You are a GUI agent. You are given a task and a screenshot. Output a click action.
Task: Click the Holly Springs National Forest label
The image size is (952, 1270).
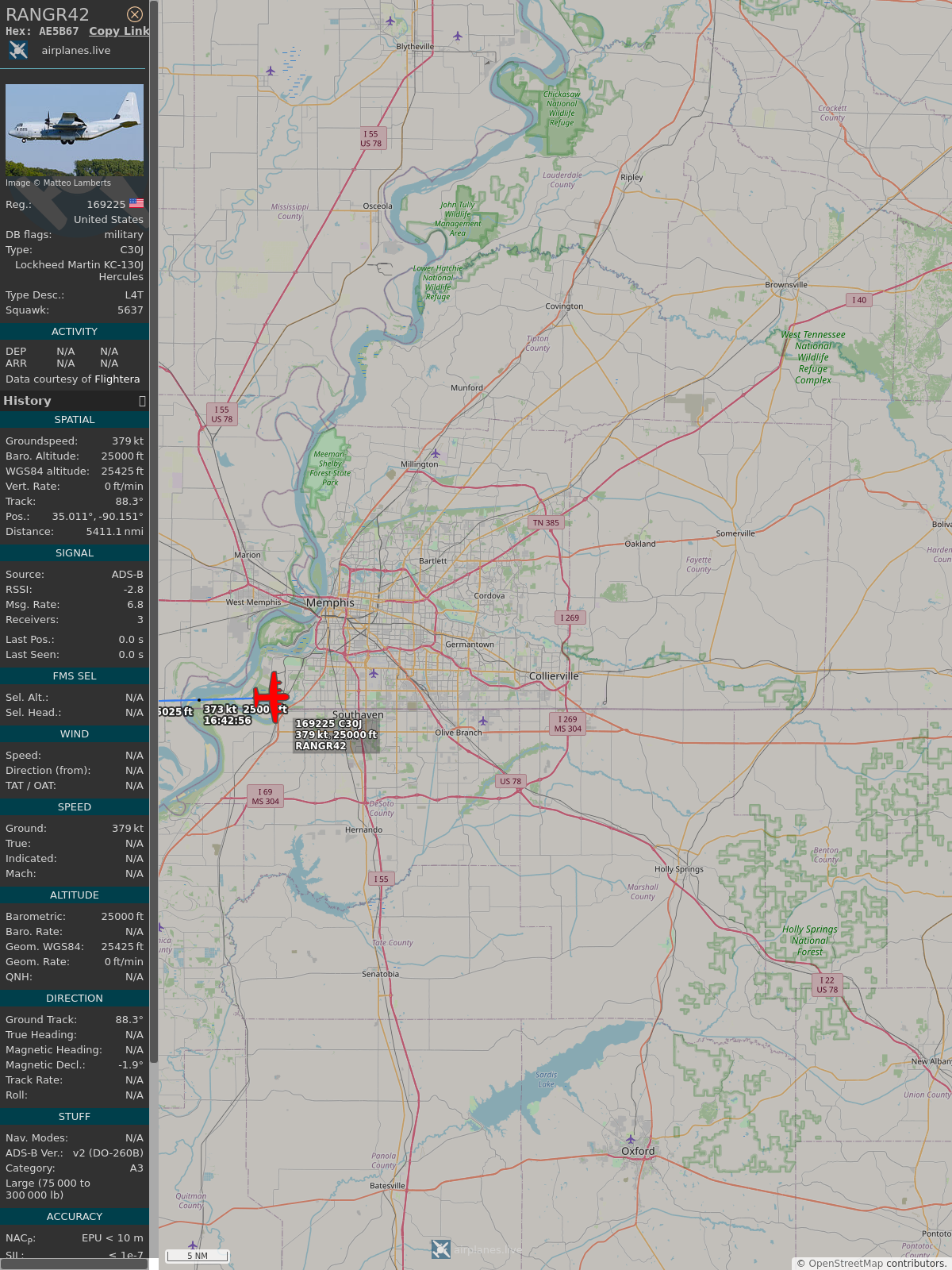point(810,941)
